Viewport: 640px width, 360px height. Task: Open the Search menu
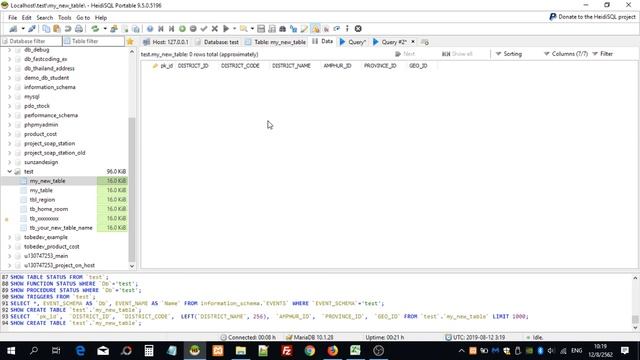tap(44, 18)
